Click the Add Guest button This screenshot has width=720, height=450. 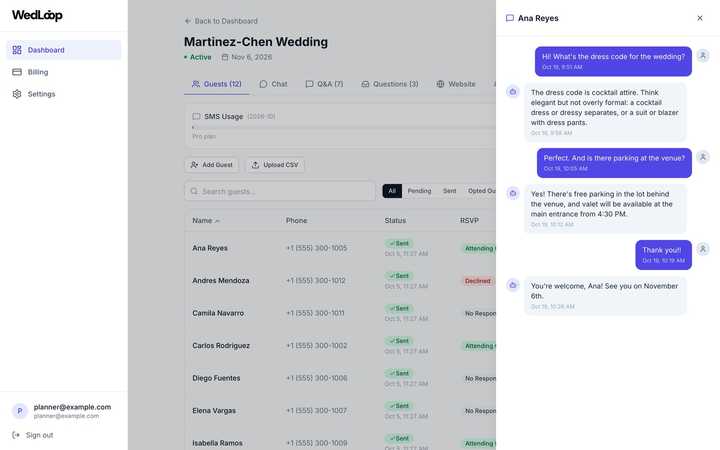212,165
